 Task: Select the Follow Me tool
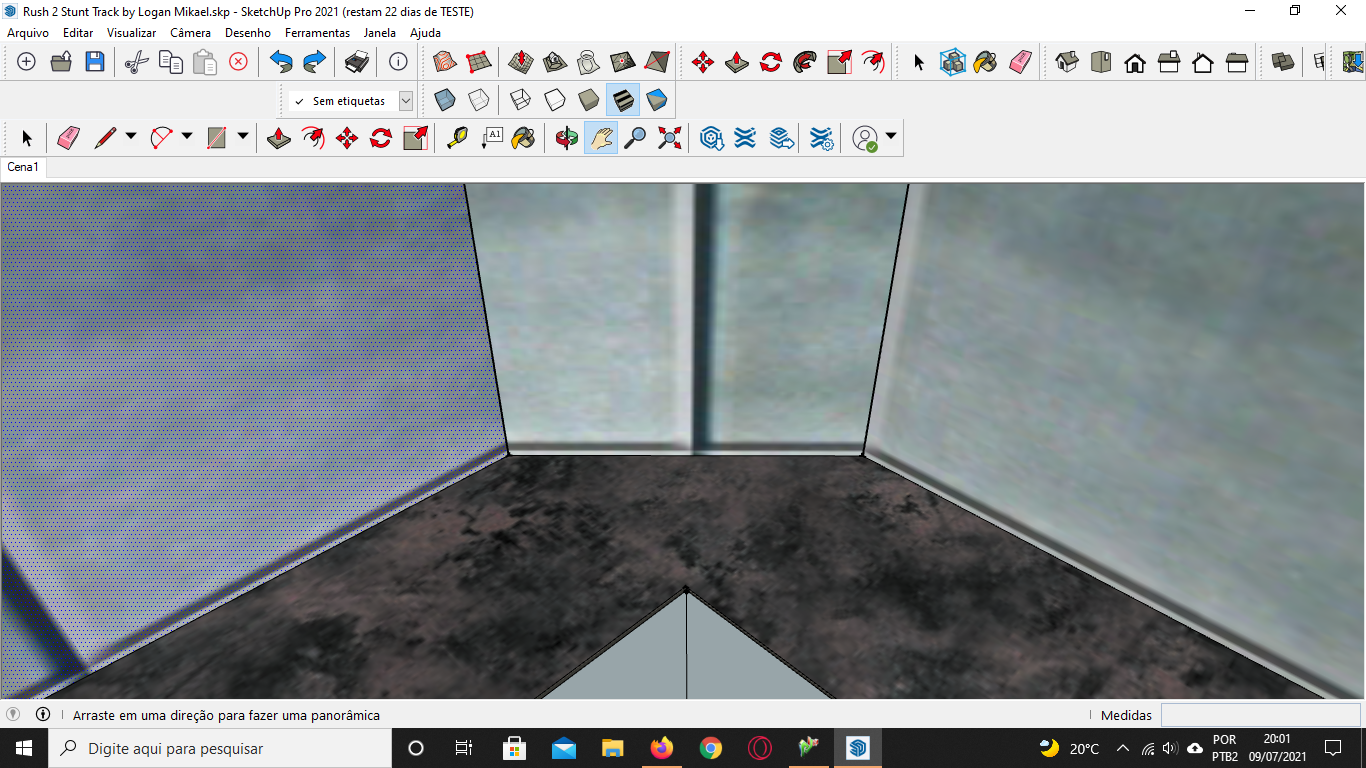[805, 62]
